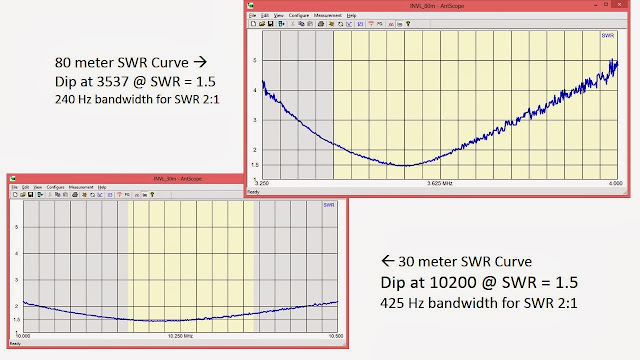Maximize the INVL_80m AntScope window

(606, 5)
